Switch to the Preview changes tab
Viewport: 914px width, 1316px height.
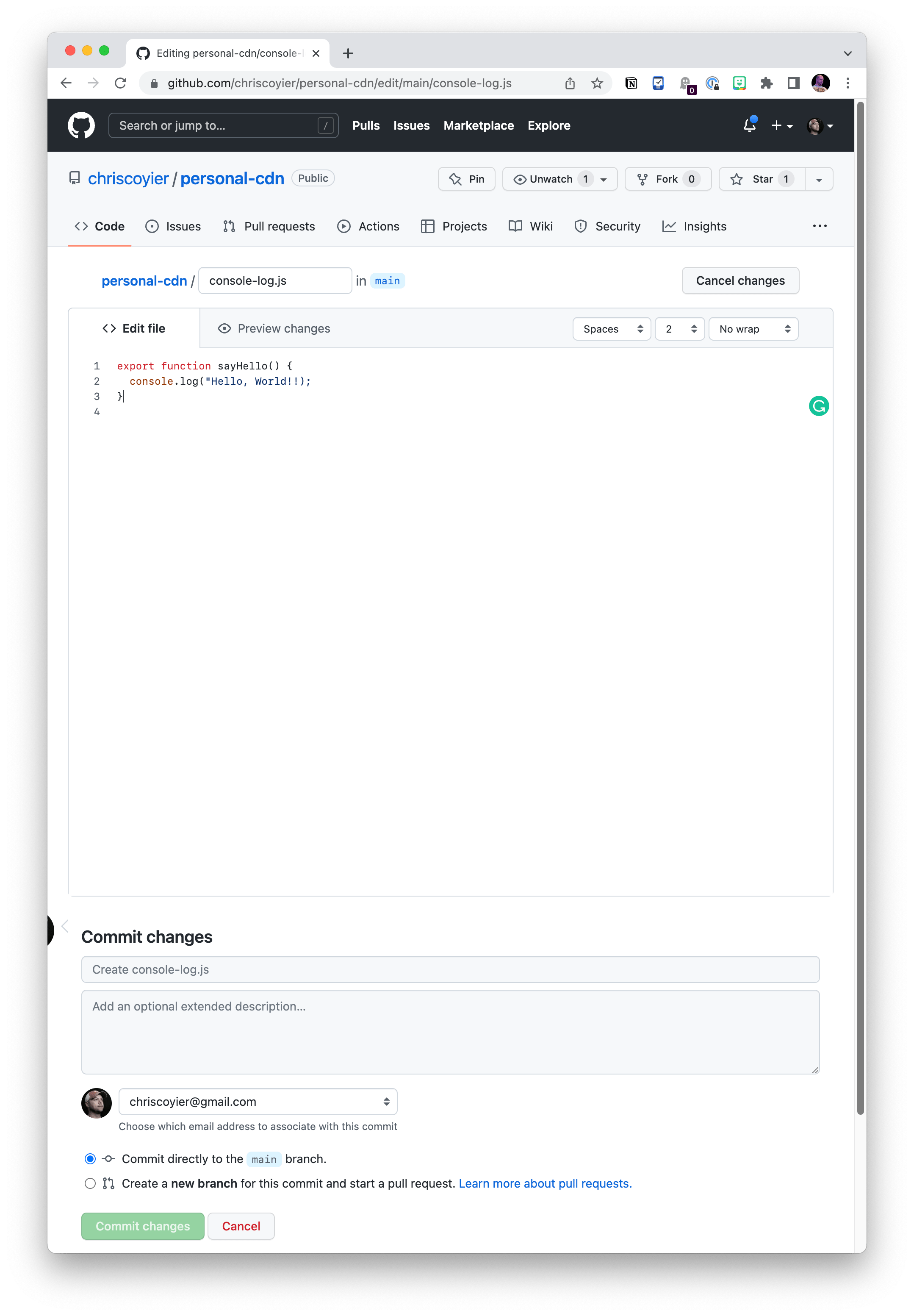274,329
